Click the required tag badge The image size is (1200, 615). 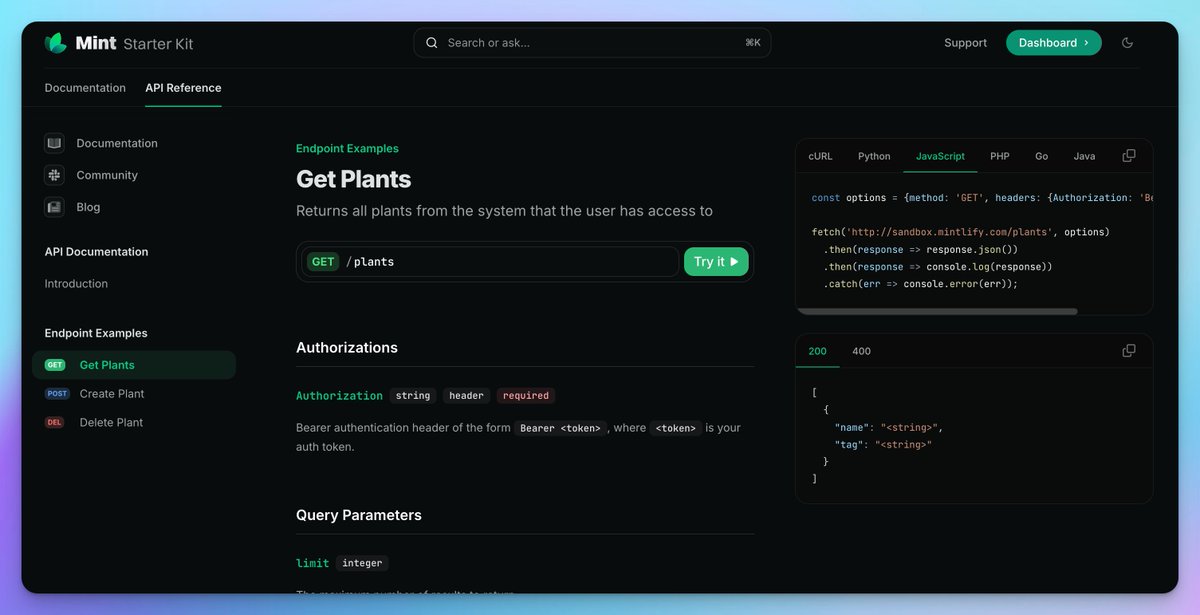[x=526, y=396]
